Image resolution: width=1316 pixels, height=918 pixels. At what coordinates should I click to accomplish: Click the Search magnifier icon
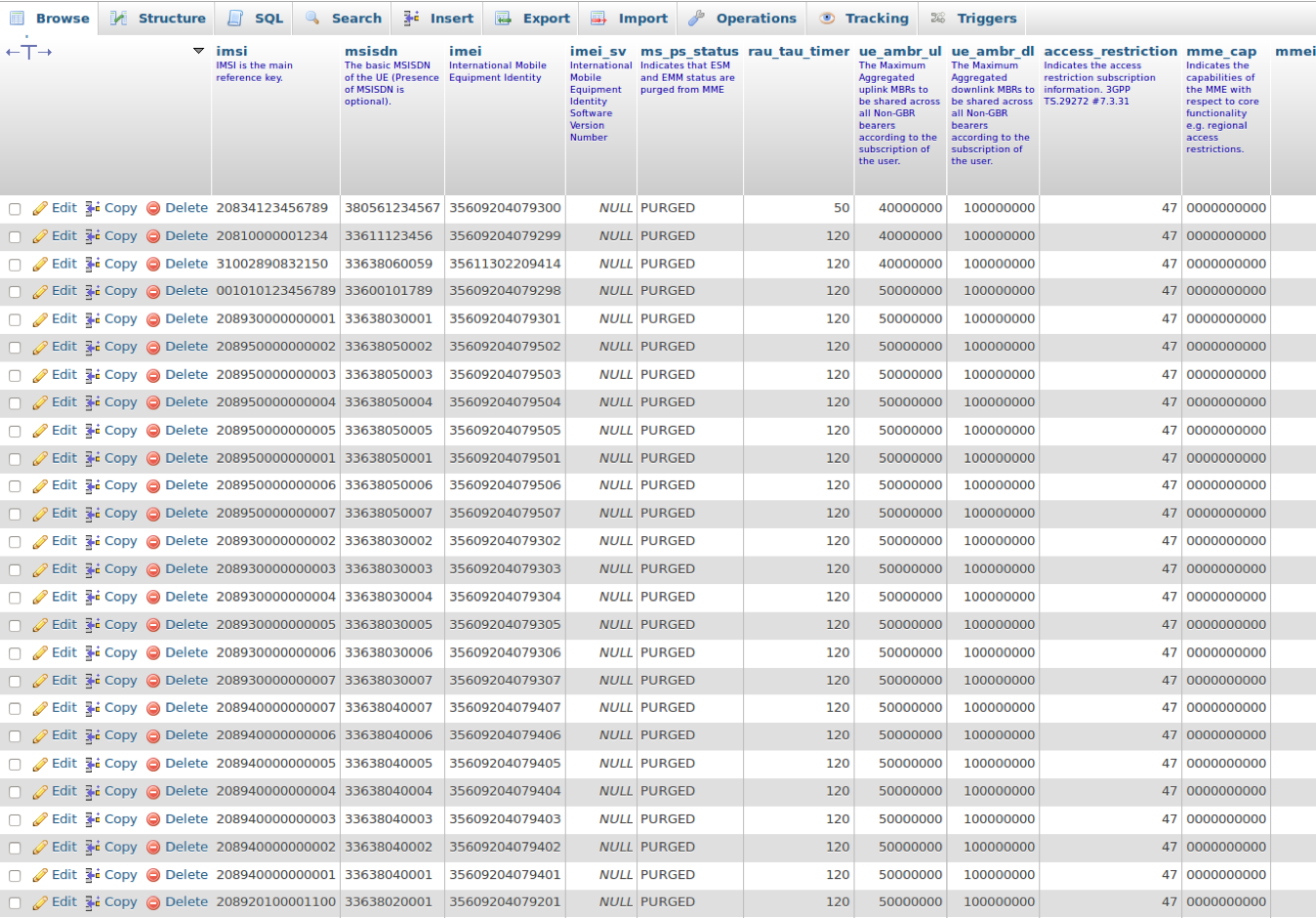tap(312, 19)
